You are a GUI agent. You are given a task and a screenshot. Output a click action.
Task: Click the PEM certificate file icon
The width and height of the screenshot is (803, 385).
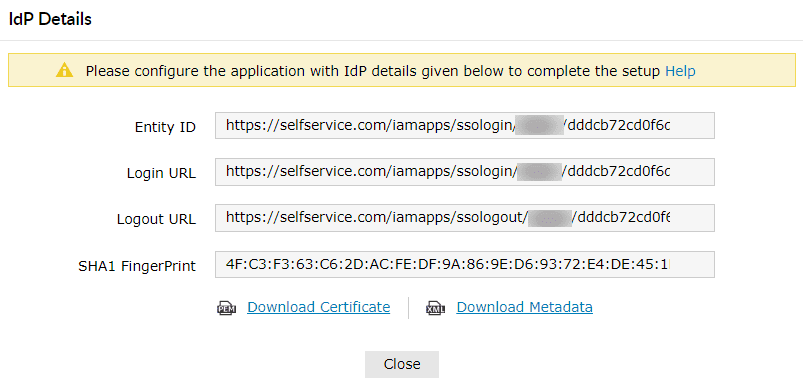225,308
